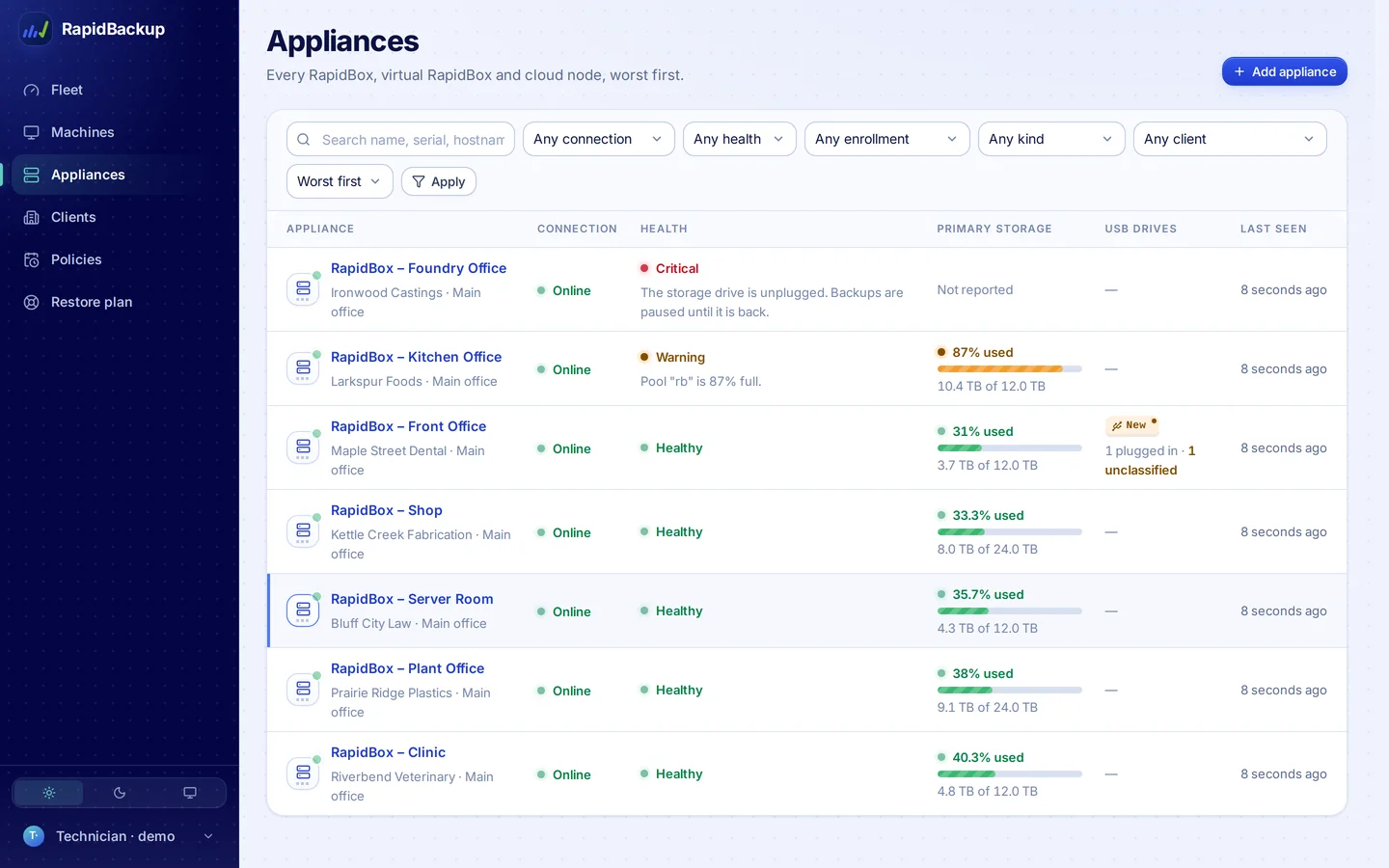Click the Add appliance button
The width and height of the screenshot is (1389, 868).
pyautogui.click(x=1285, y=71)
